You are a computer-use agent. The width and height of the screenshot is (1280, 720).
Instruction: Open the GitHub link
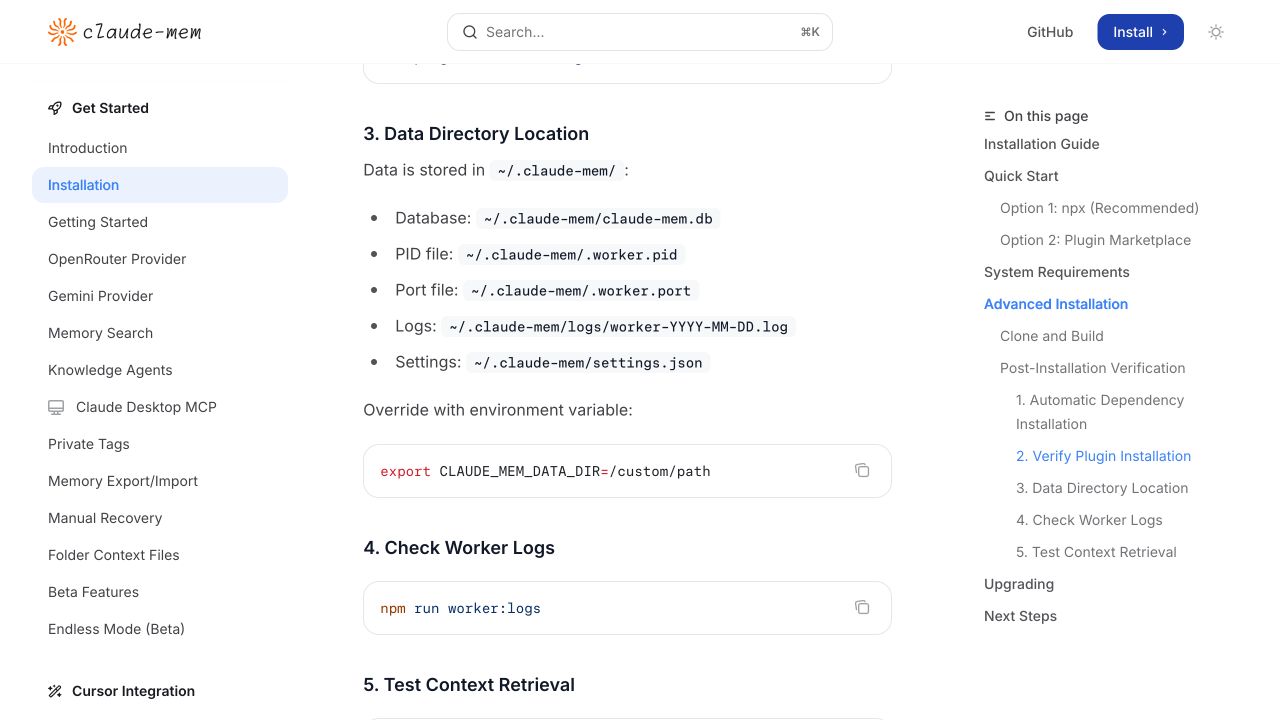1050,32
